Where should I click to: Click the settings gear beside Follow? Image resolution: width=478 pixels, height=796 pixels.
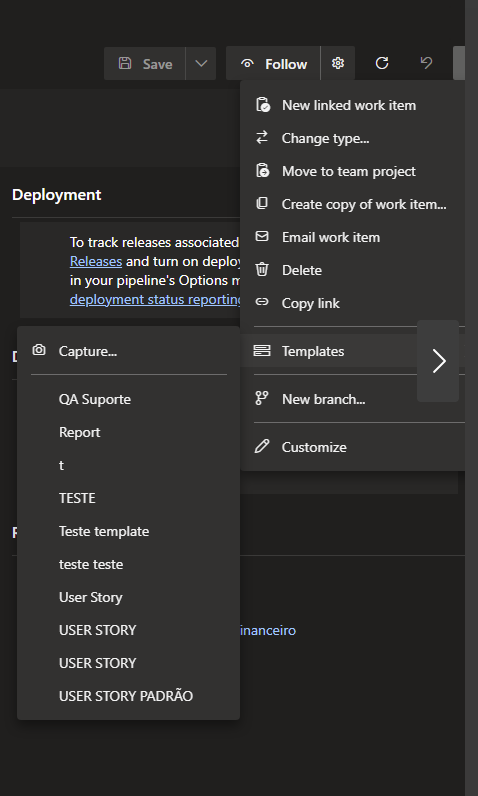point(338,63)
